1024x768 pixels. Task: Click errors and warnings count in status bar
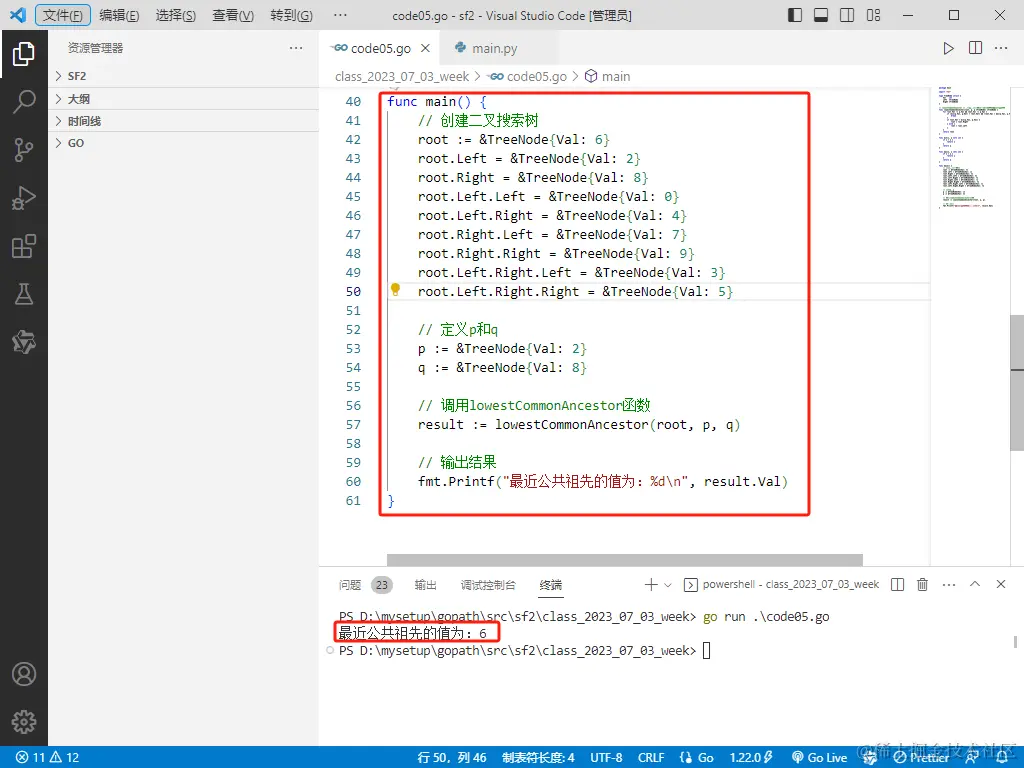pyautogui.click(x=47, y=758)
